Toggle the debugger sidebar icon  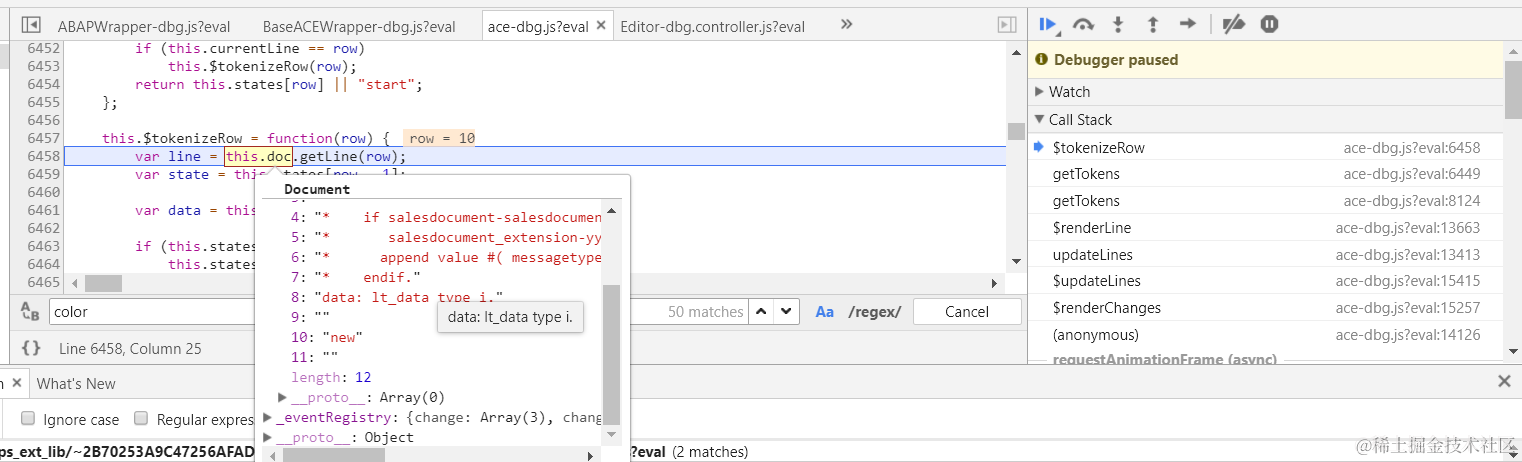pyautogui.click(x=1006, y=24)
